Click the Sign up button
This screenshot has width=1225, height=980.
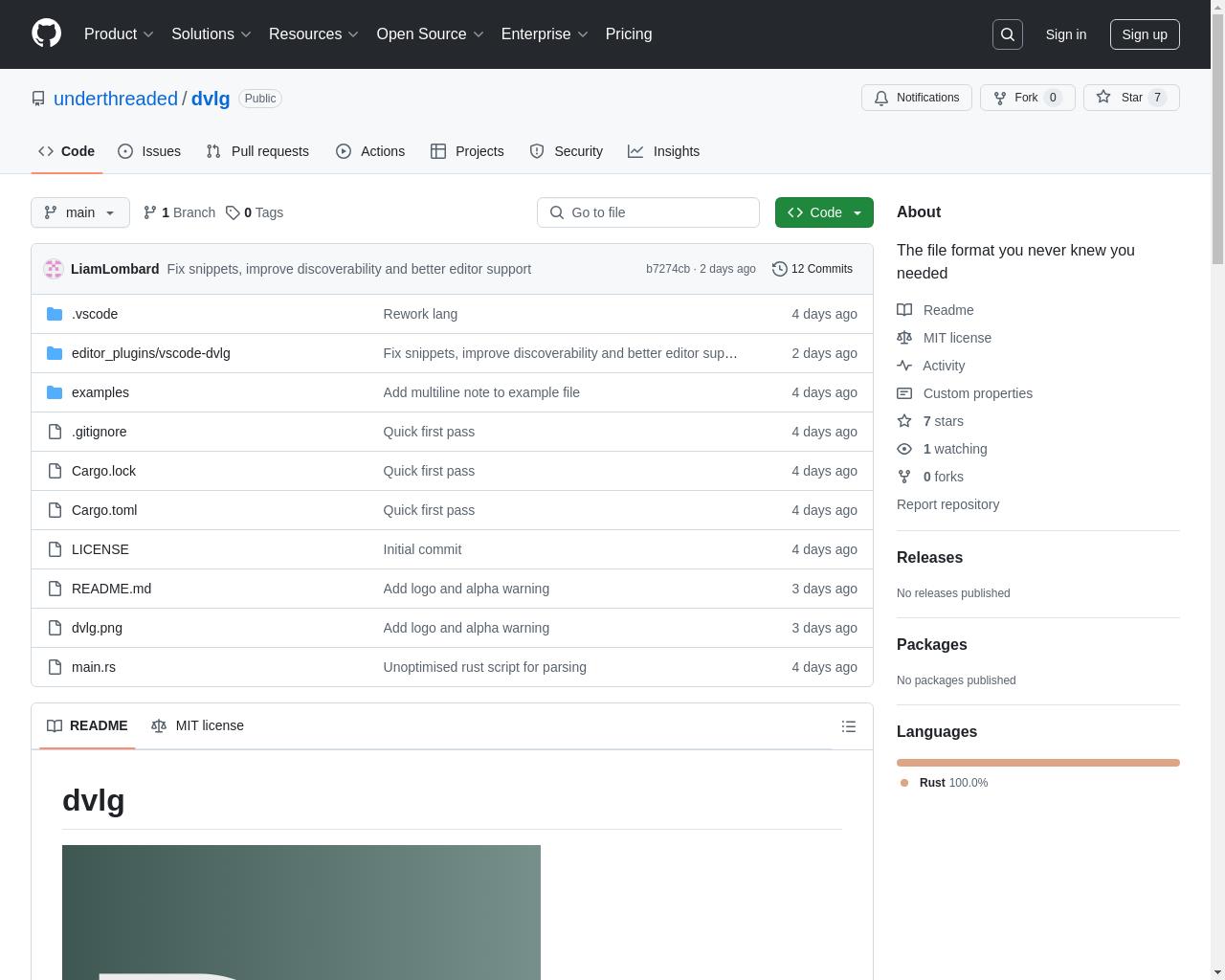click(1145, 34)
